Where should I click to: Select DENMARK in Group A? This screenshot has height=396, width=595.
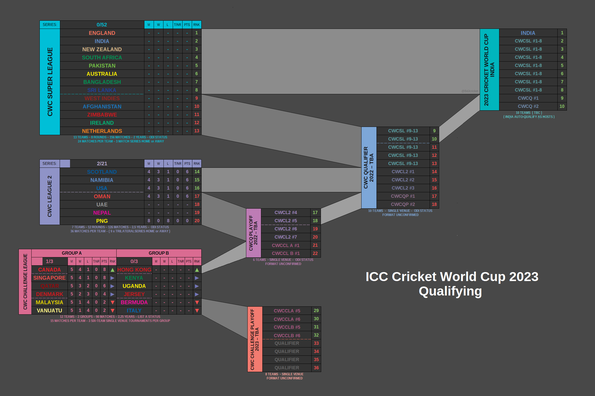[50, 294]
